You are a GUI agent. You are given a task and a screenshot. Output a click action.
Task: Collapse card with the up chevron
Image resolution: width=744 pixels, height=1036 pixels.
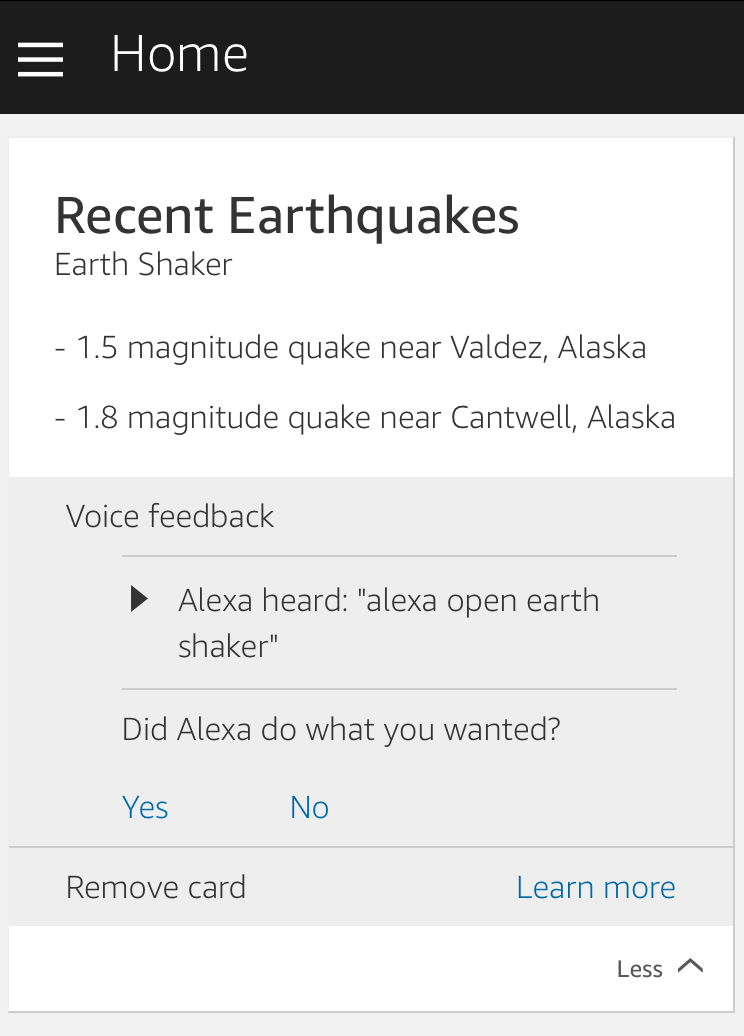(x=691, y=966)
